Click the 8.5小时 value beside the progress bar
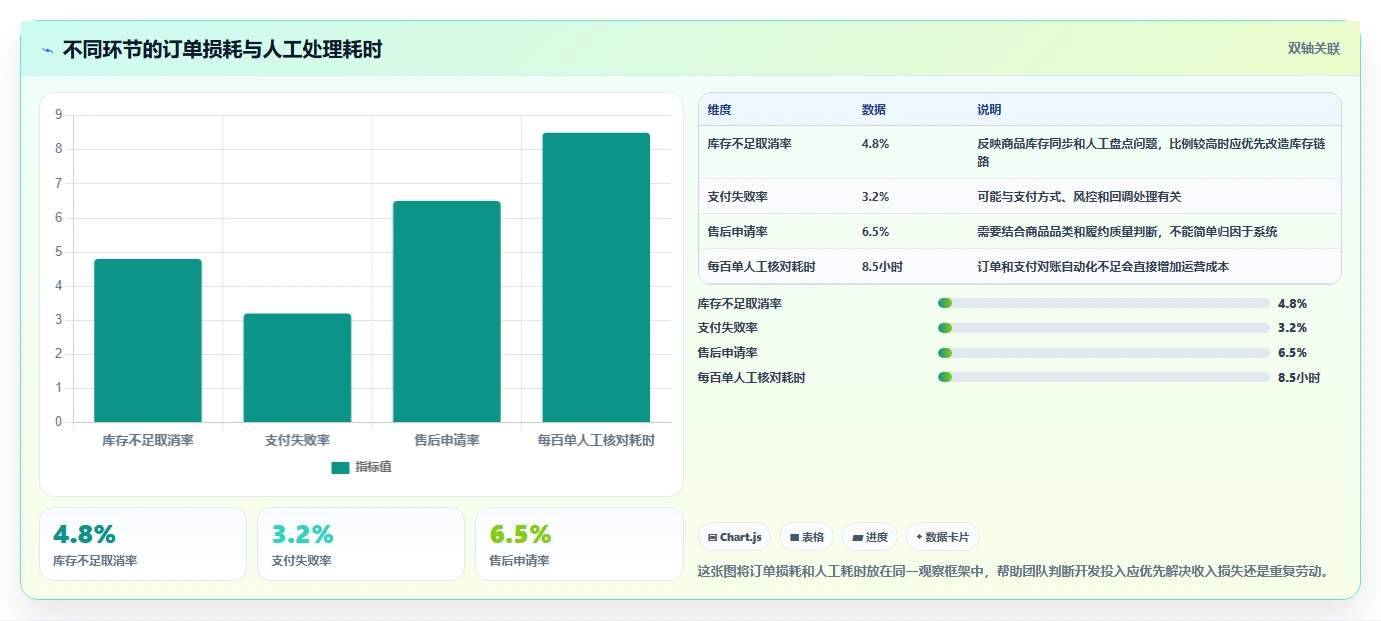 (1299, 378)
